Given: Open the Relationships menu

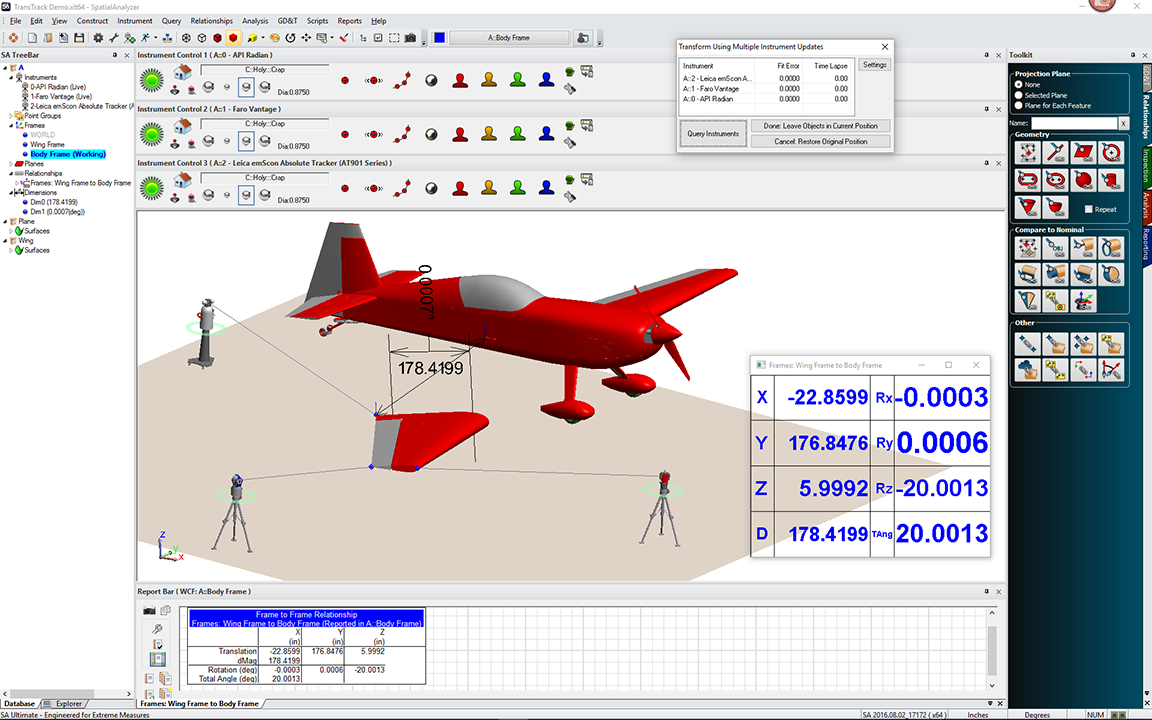Looking at the screenshot, I should click(211, 21).
